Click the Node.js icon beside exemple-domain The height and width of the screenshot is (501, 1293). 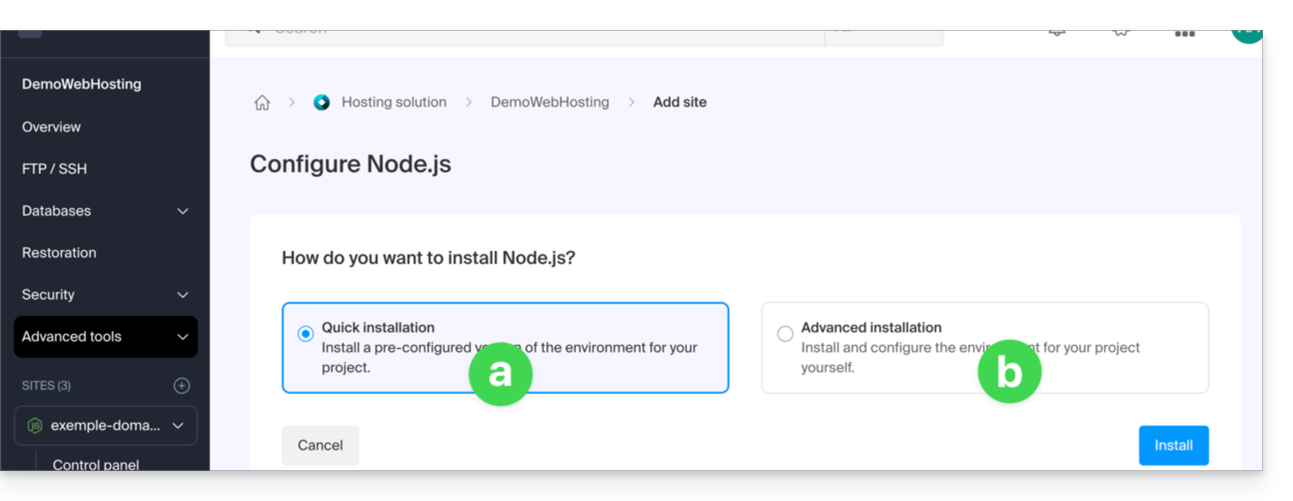[x=35, y=425]
